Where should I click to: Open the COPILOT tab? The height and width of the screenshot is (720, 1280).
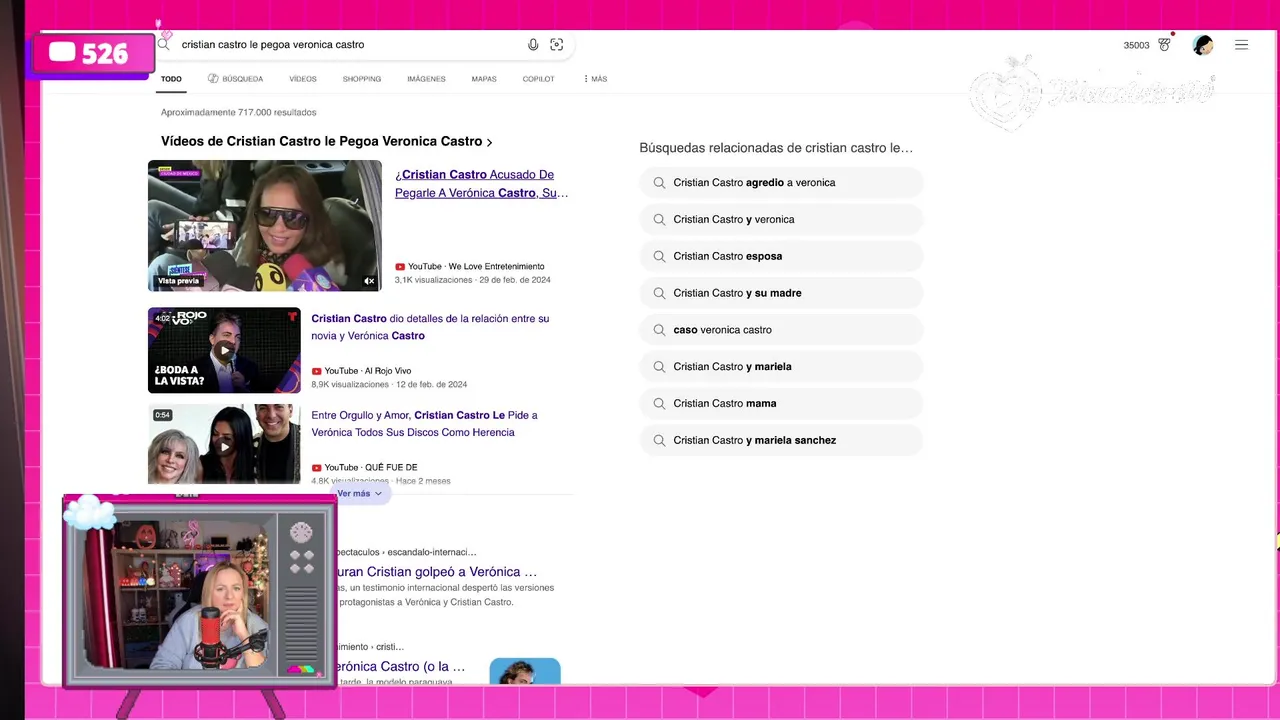(x=538, y=79)
